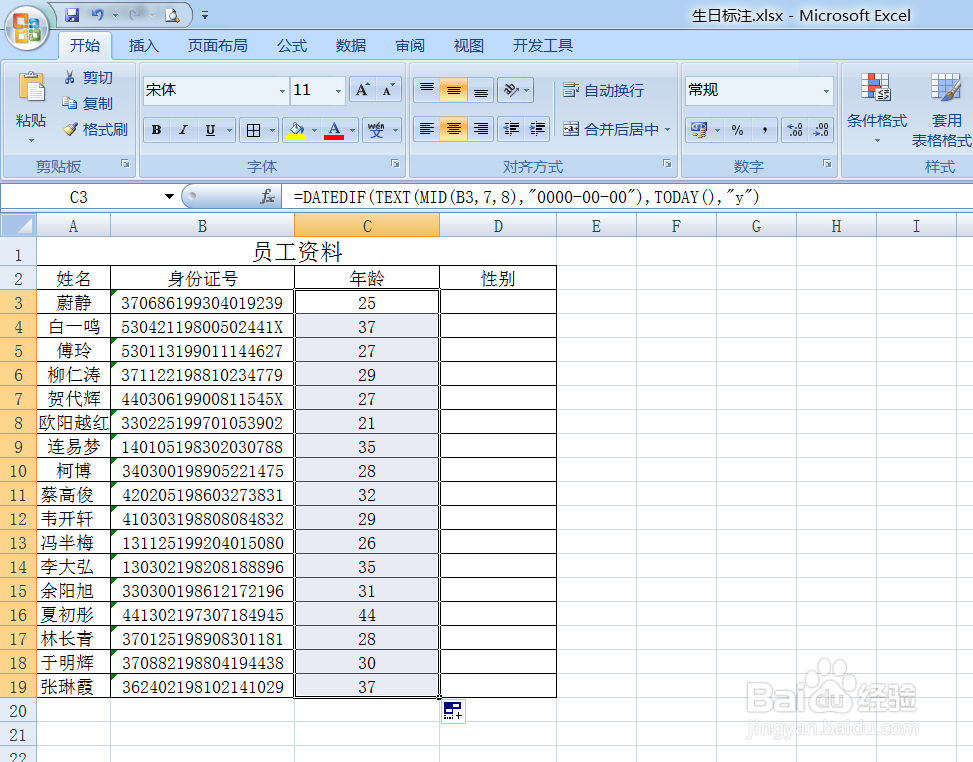Viewport: 973px width, 762px height.
Task: Apply yellow fill color bucket
Action: (297, 130)
